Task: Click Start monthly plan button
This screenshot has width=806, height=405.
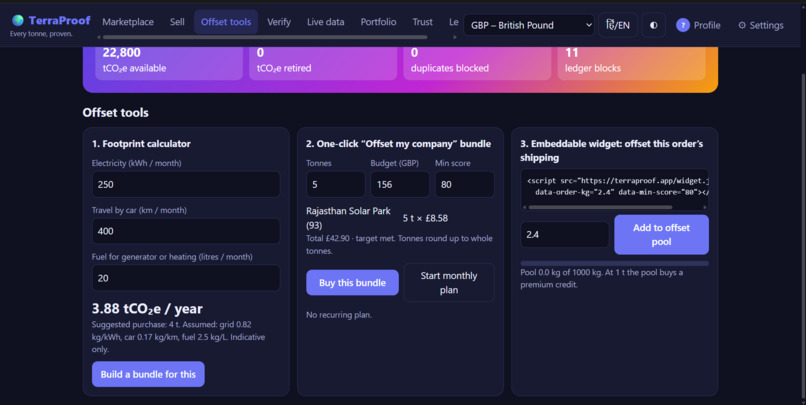Action: 449,283
